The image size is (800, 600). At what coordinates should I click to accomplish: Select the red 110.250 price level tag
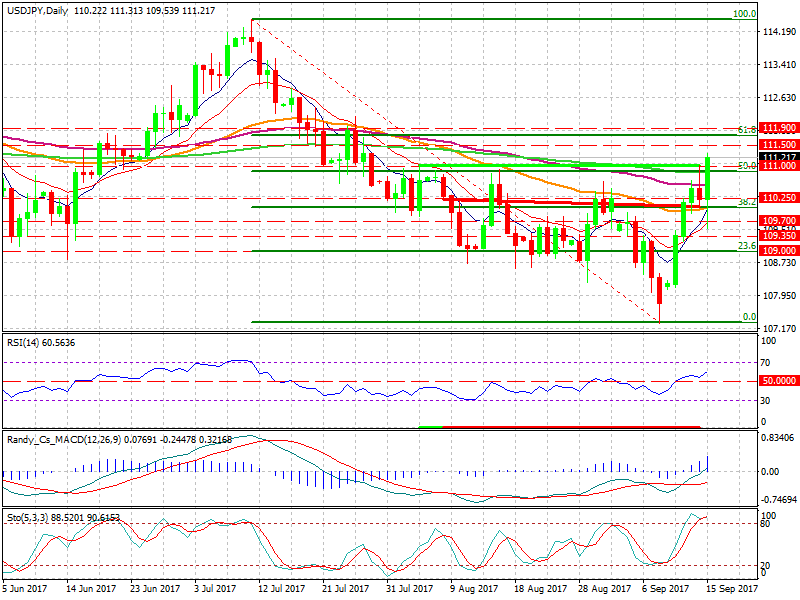(778, 198)
